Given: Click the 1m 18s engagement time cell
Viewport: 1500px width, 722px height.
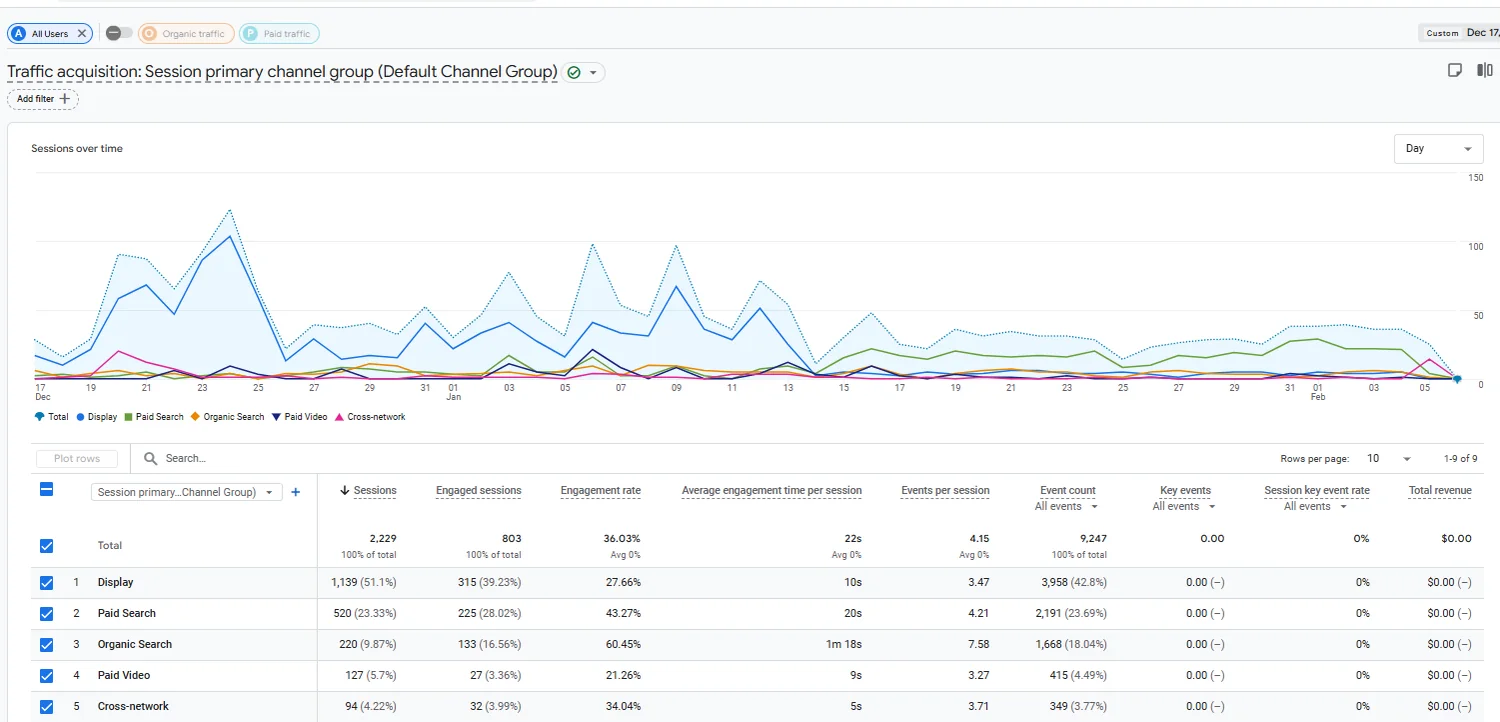Looking at the screenshot, I should point(844,645).
